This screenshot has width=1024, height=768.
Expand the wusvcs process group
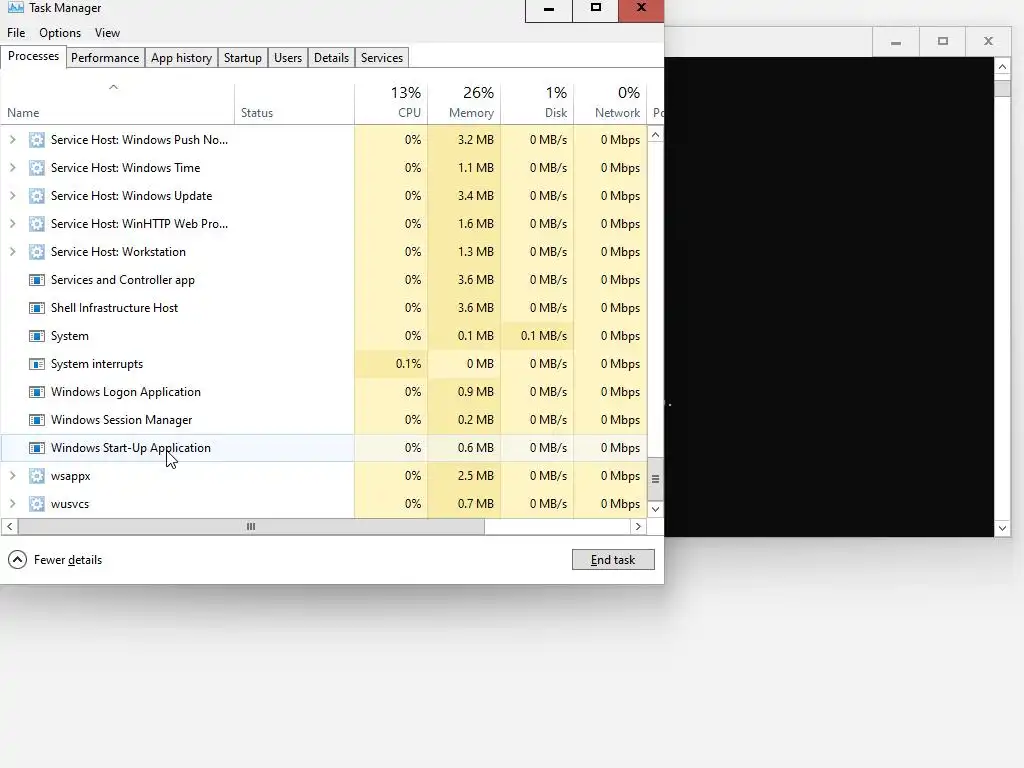pos(12,504)
